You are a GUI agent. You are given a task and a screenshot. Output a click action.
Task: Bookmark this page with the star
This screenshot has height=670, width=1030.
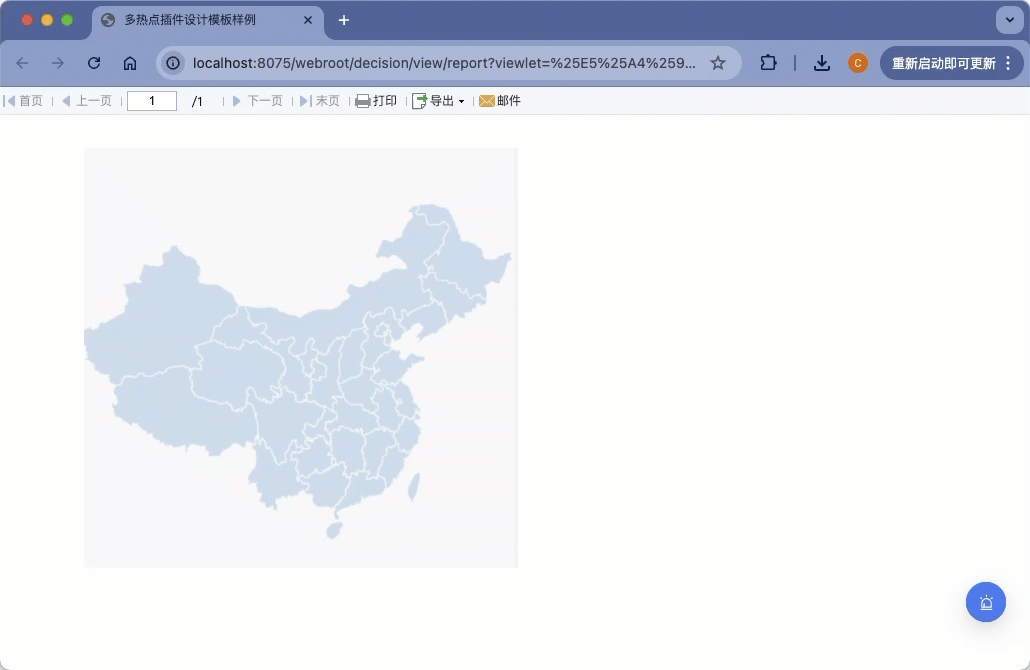718,63
